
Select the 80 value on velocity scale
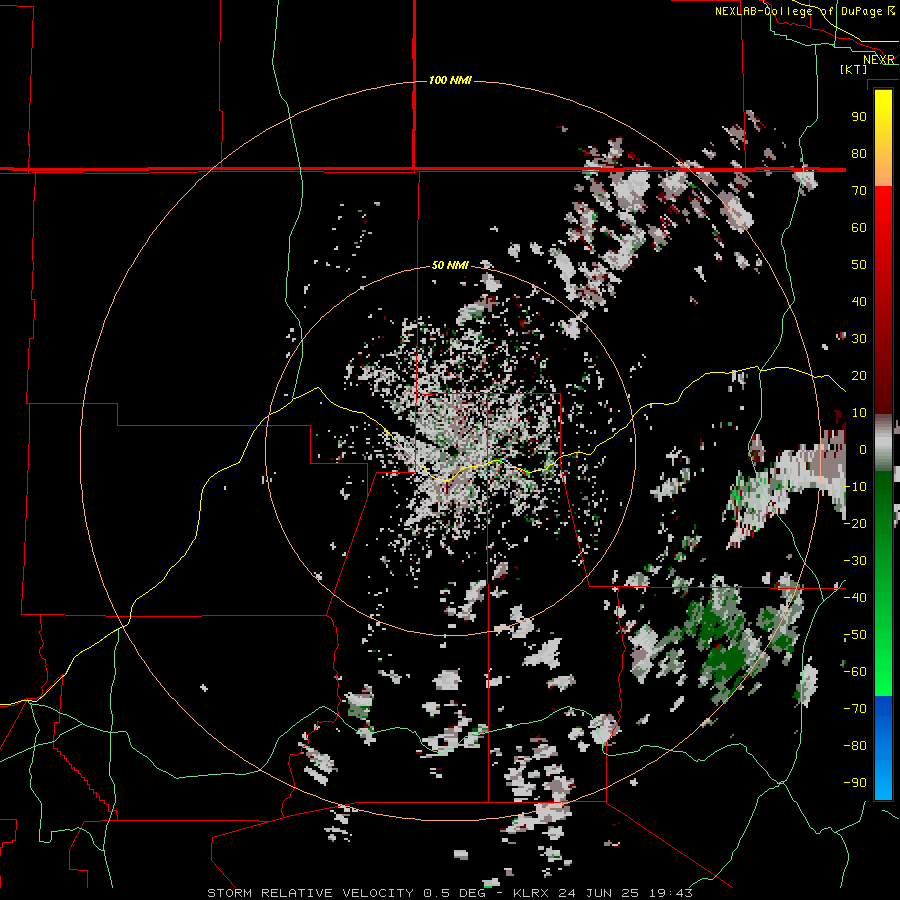859,153
